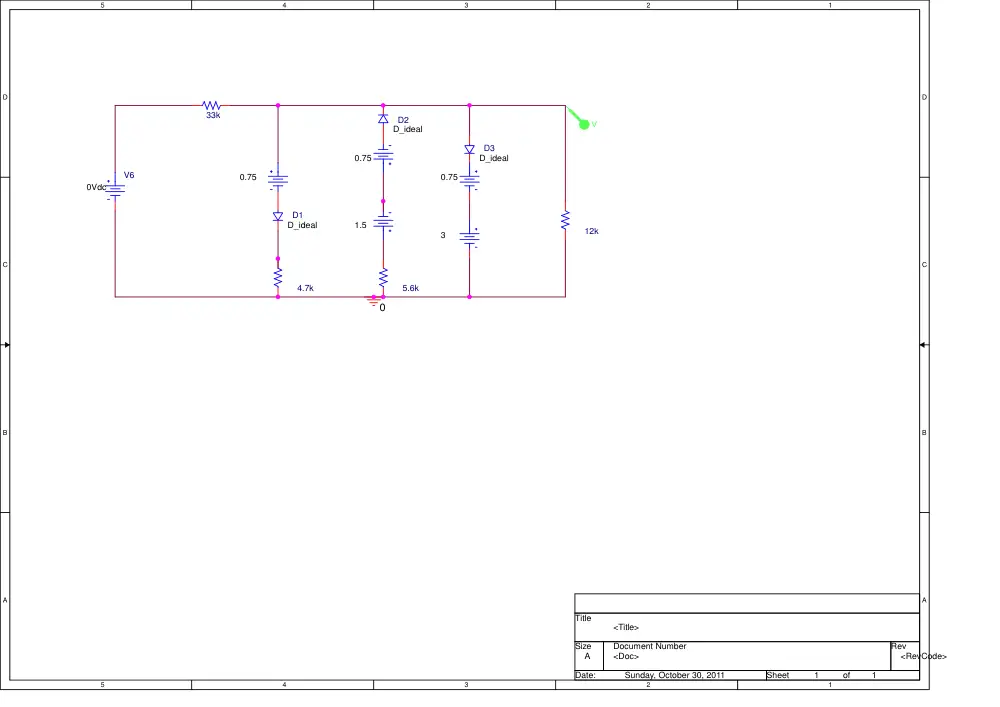Screen dimensions: 1000x707
Task: Select the 1.5 battery symbol
Action: [383, 222]
